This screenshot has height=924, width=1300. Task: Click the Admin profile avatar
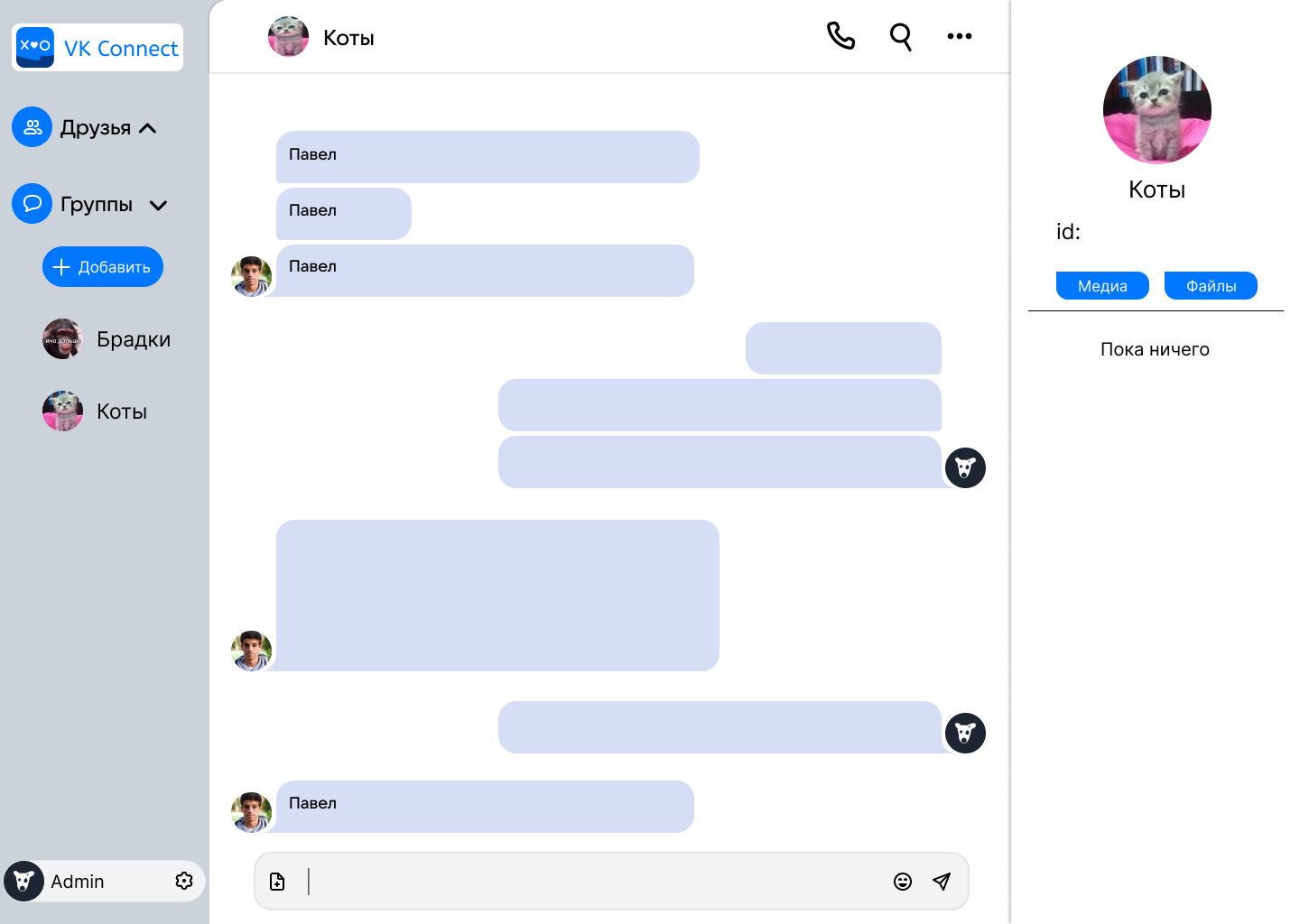tap(24, 882)
